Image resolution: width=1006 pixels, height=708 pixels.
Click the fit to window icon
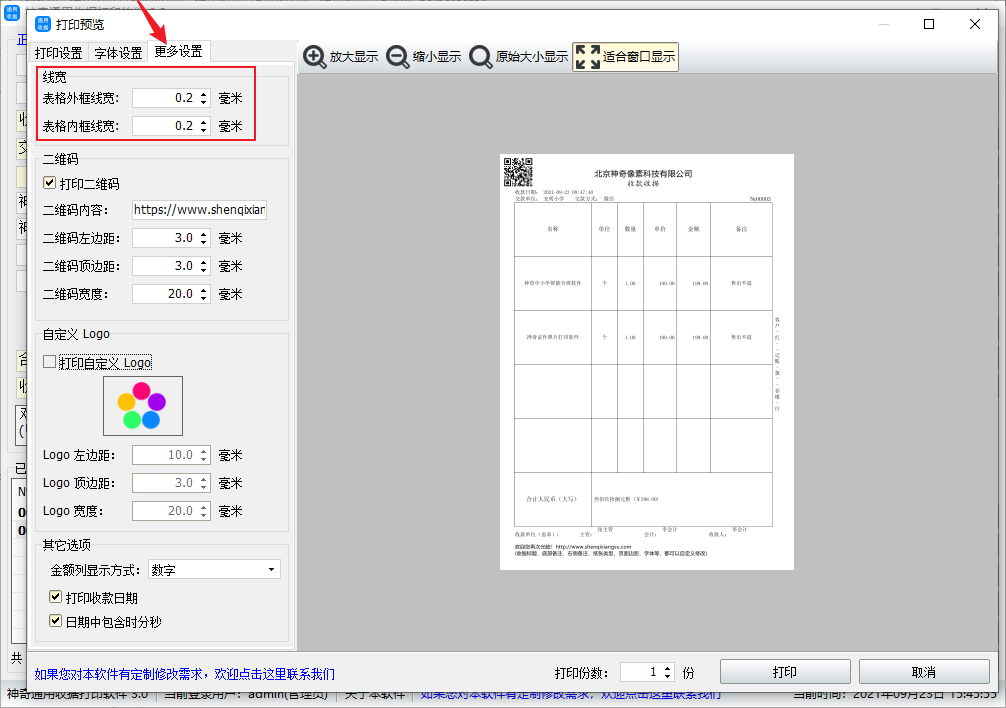pyautogui.click(x=588, y=57)
